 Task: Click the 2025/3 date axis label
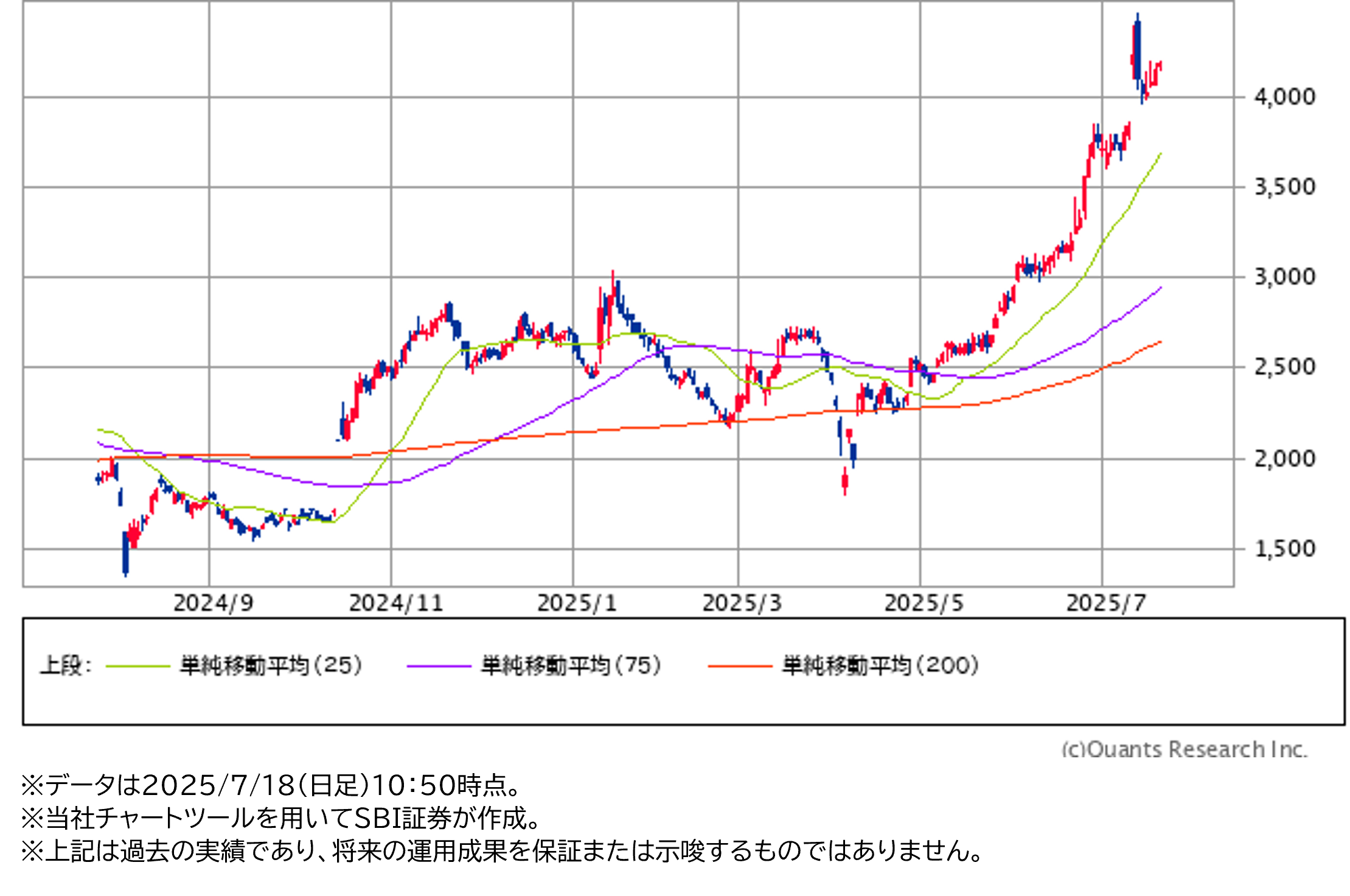[x=742, y=603]
